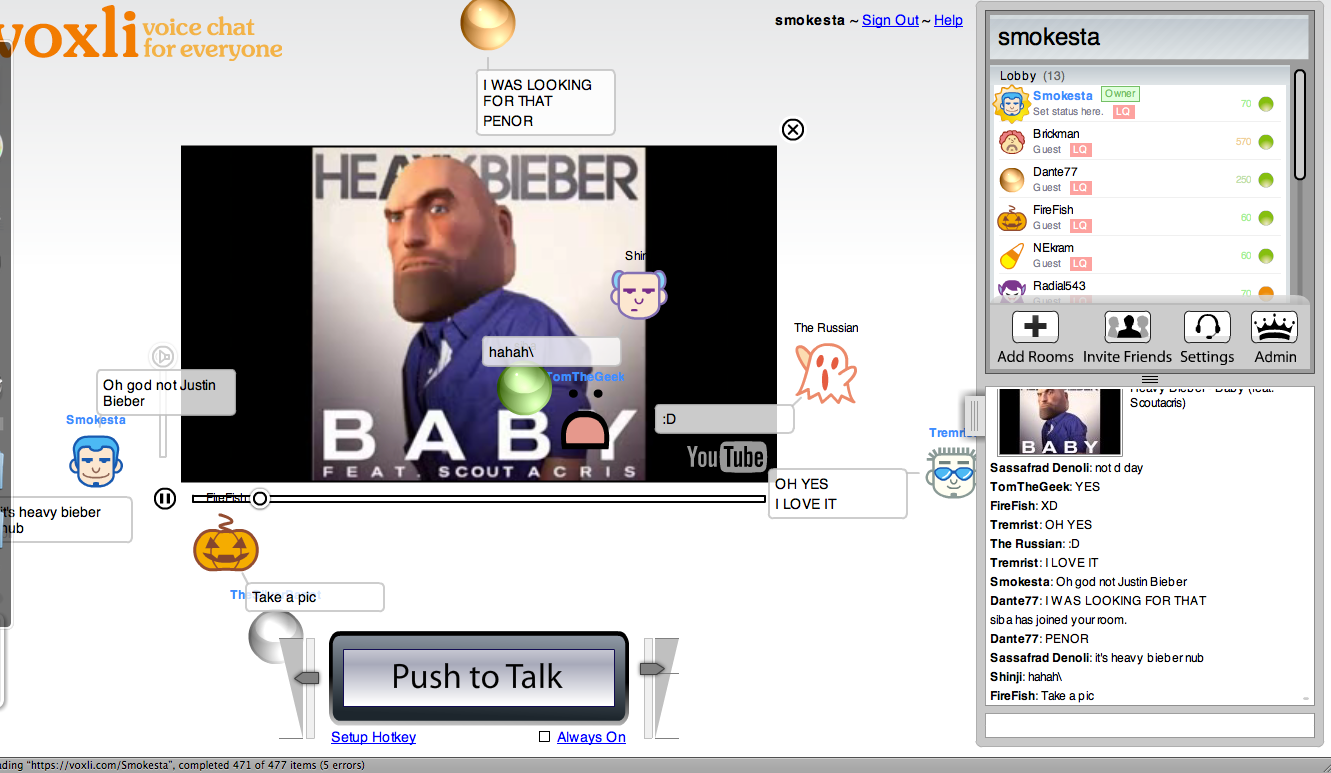The image size is (1331, 773).
Task: Click the chat log scroll indicator at the bottom
Action: coord(1306,699)
